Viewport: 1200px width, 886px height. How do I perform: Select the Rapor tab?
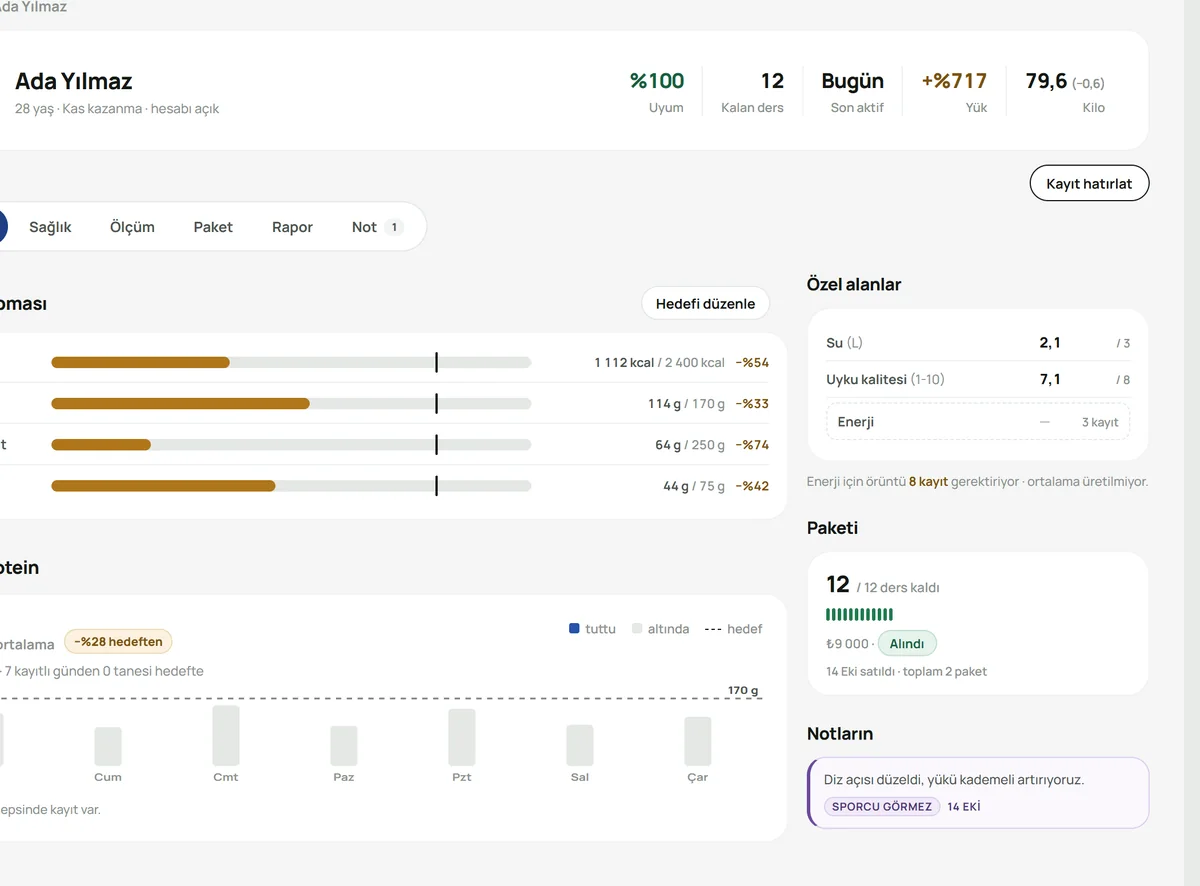pos(292,227)
